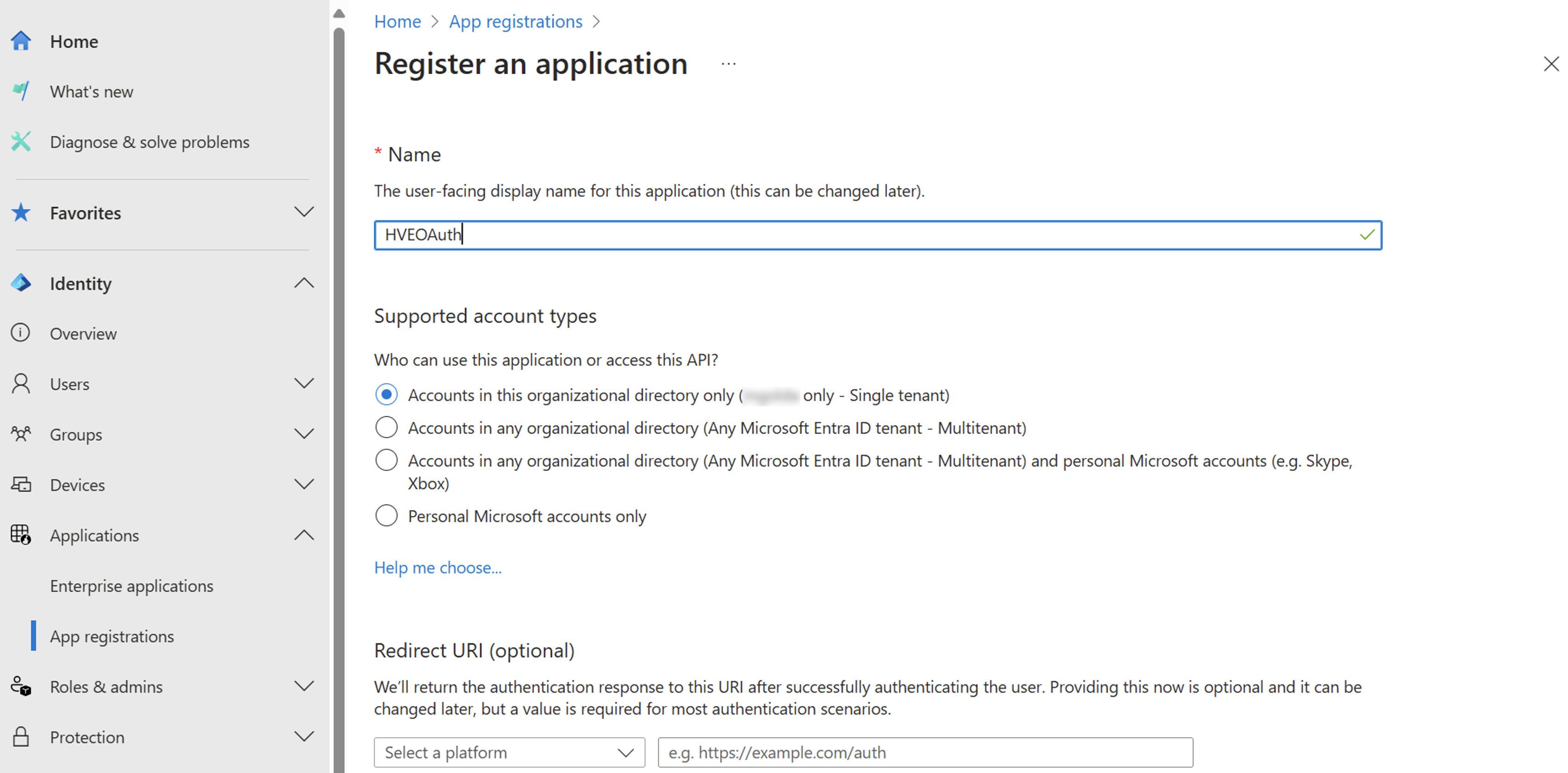Click the Redirect URI input field
This screenshot has width=1568, height=773.
[x=925, y=752]
